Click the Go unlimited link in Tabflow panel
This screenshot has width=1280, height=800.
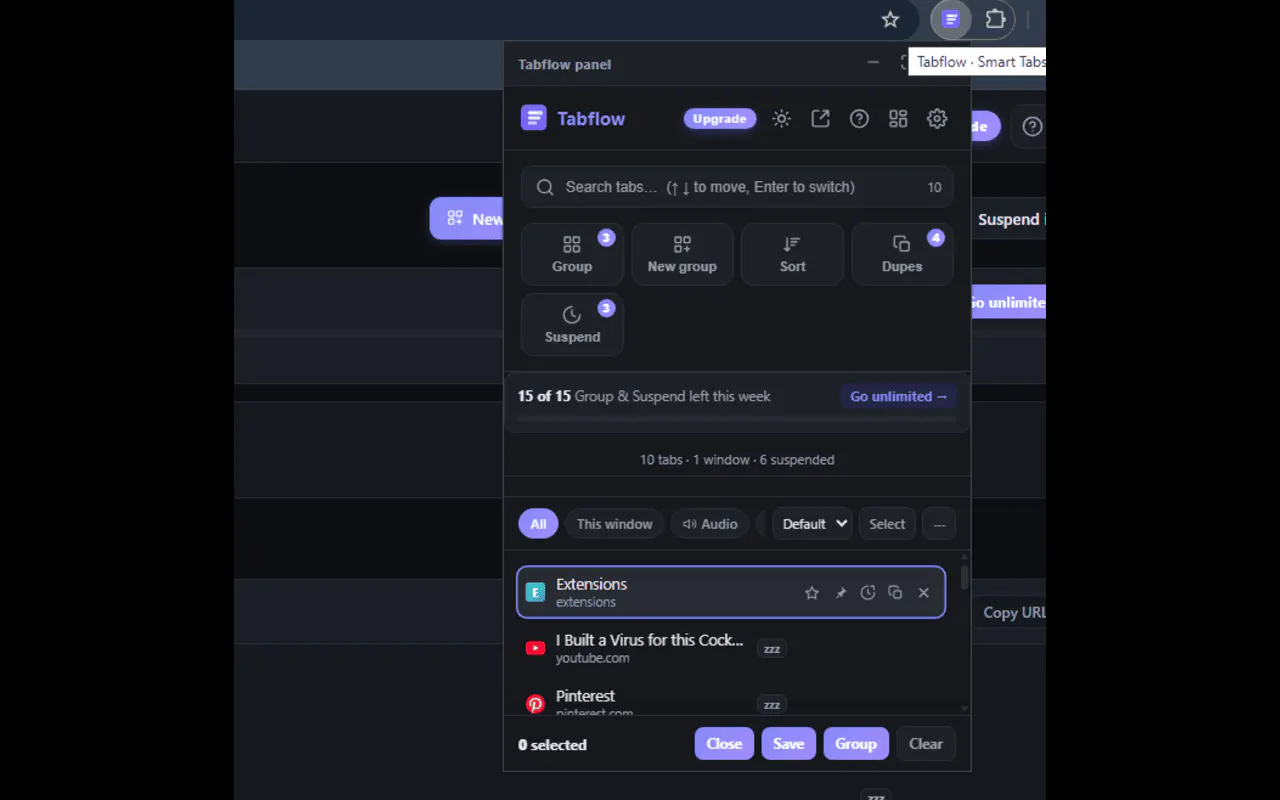[x=898, y=397]
